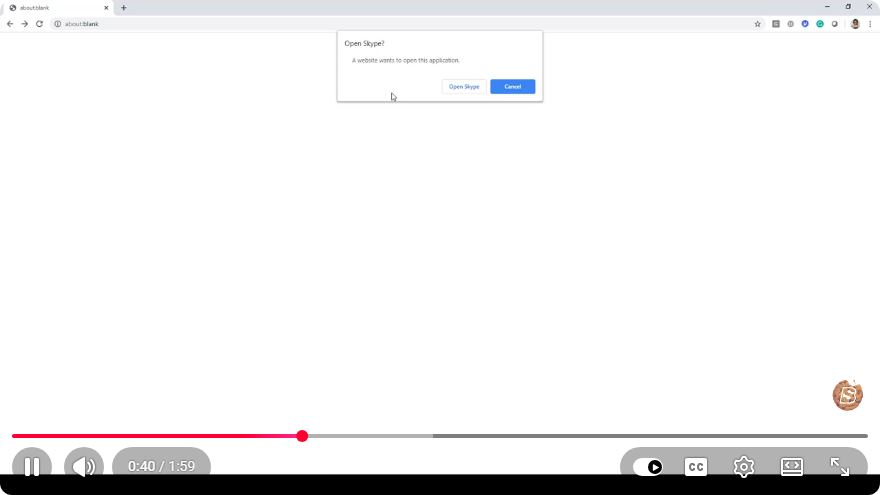Click the Open Skype button

pos(464,86)
